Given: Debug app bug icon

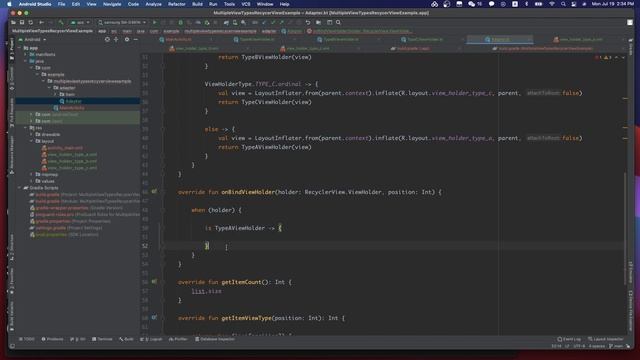Looking at the screenshot, I should click(x=180, y=22).
